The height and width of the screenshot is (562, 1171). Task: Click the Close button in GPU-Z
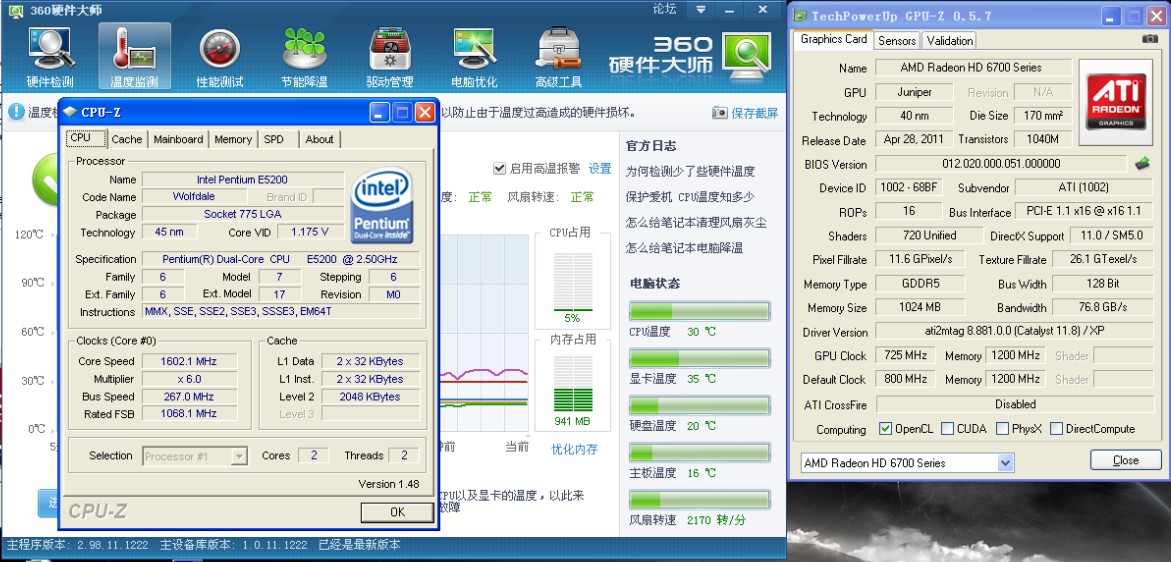point(1125,460)
